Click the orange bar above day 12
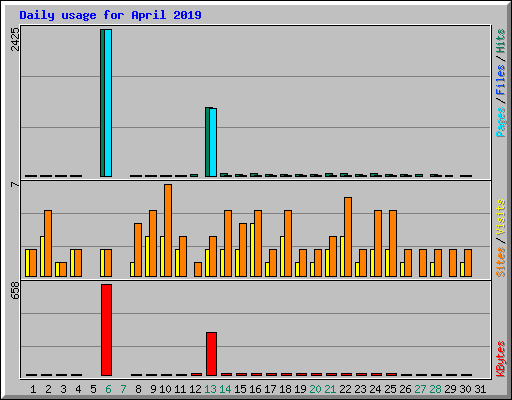Screen dimensions: 512x400 click(198, 269)
